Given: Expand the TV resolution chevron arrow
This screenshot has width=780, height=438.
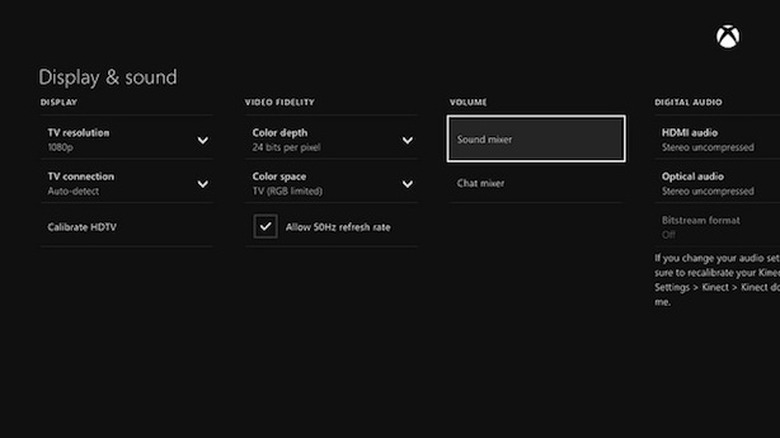Looking at the screenshot, I should [203, 140].
